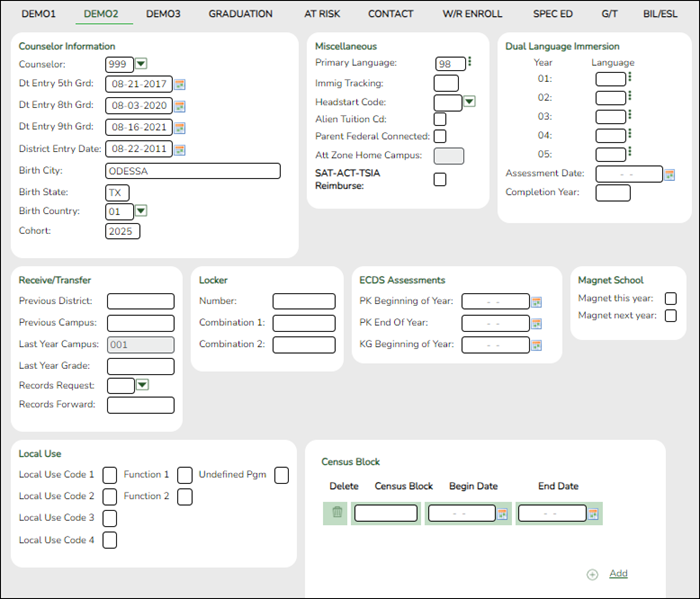Click the Census Block text input field

click(386, 513)
